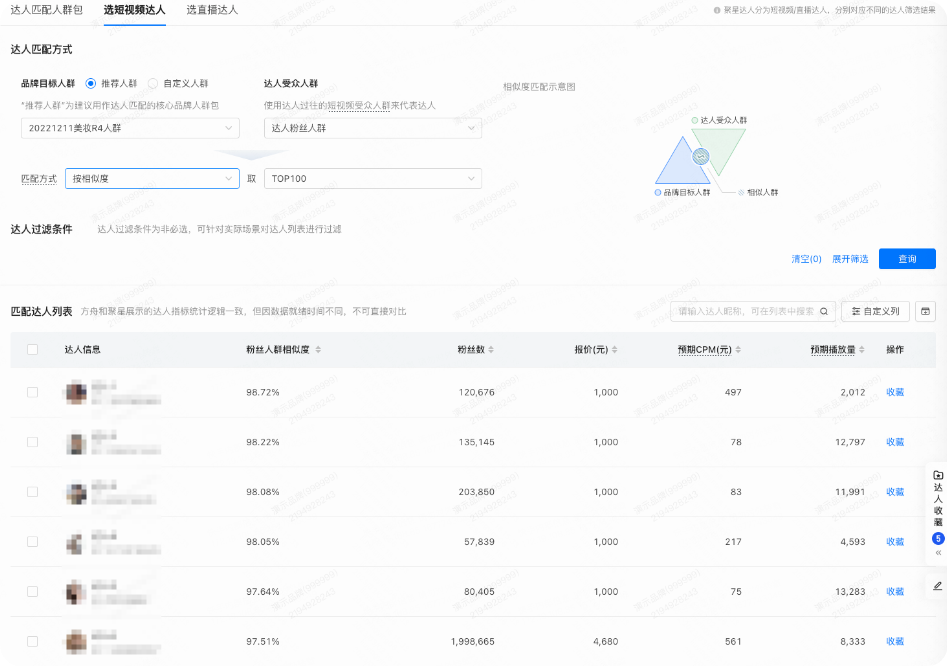Viewport: 947px width, 666px height.
Task: Sort the table by 粉丝数 column
Action: [x=493, y=350]
